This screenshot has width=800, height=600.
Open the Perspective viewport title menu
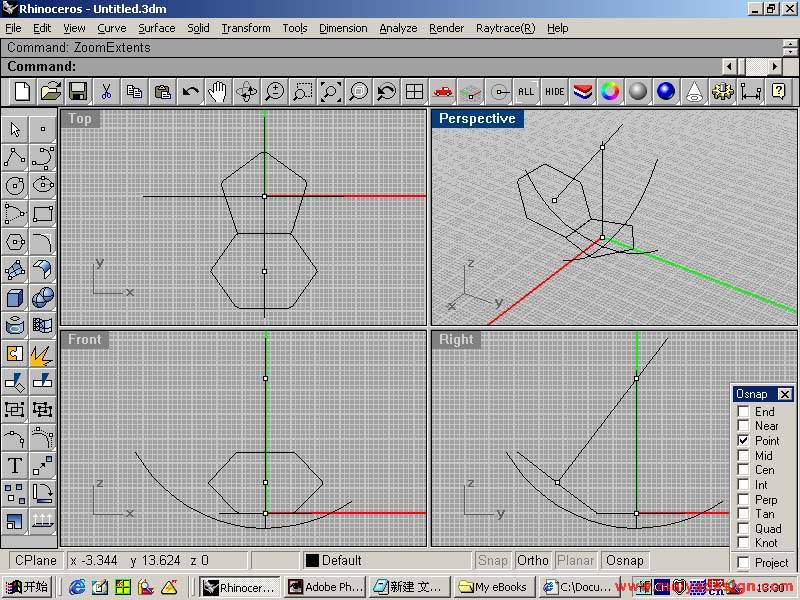coord(477,119)
